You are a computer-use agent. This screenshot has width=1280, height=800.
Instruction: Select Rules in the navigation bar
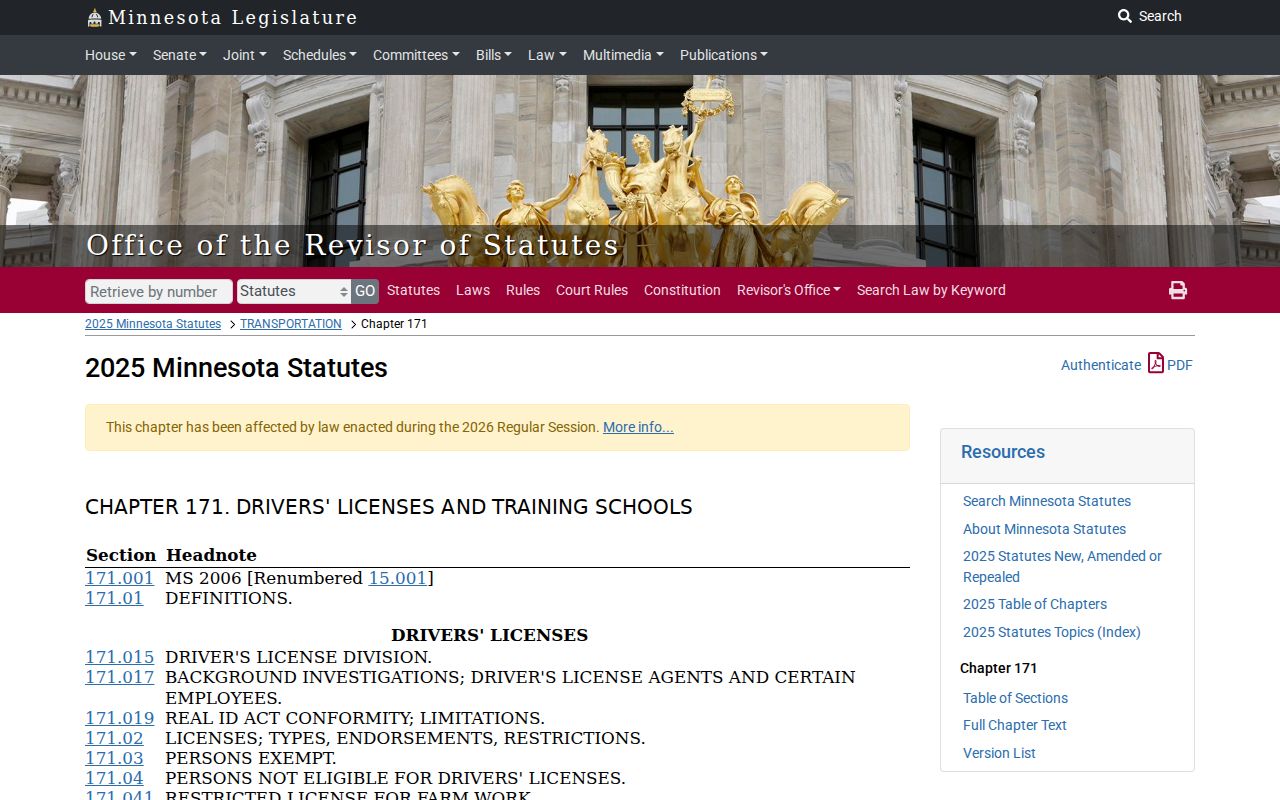(523, 290)
